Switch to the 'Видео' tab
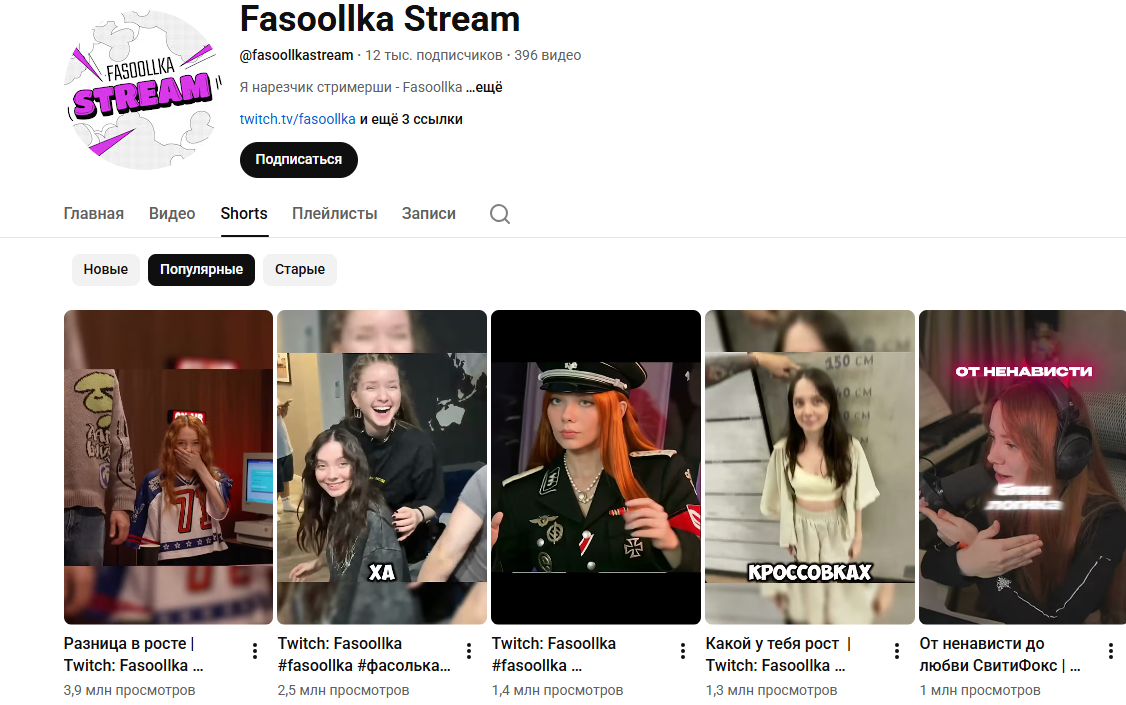The height and width of the screenshot is (705, 1126). [172, 214]
